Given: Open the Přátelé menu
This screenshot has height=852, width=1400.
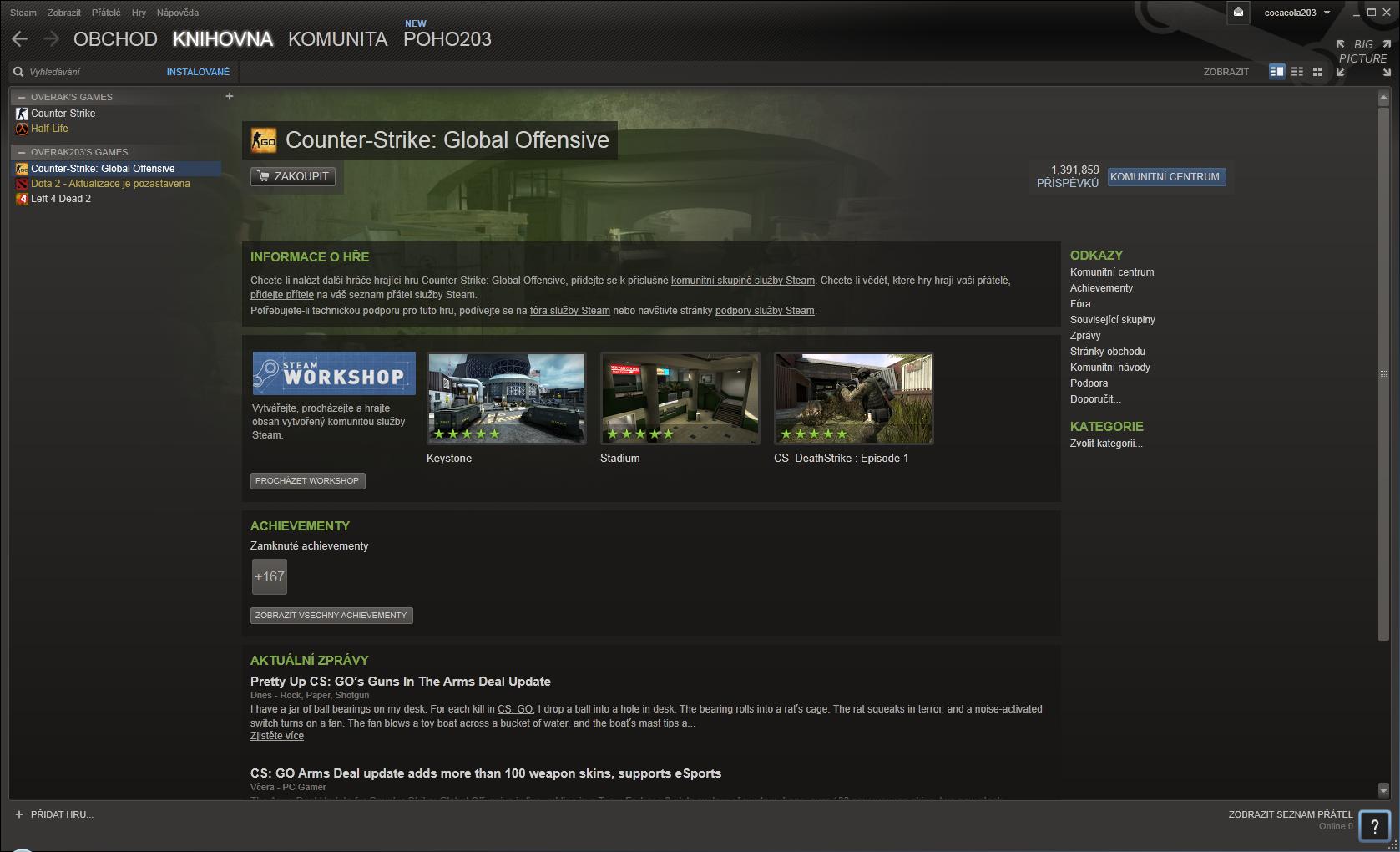Looking at the screenshot, I should coord(106,13).
